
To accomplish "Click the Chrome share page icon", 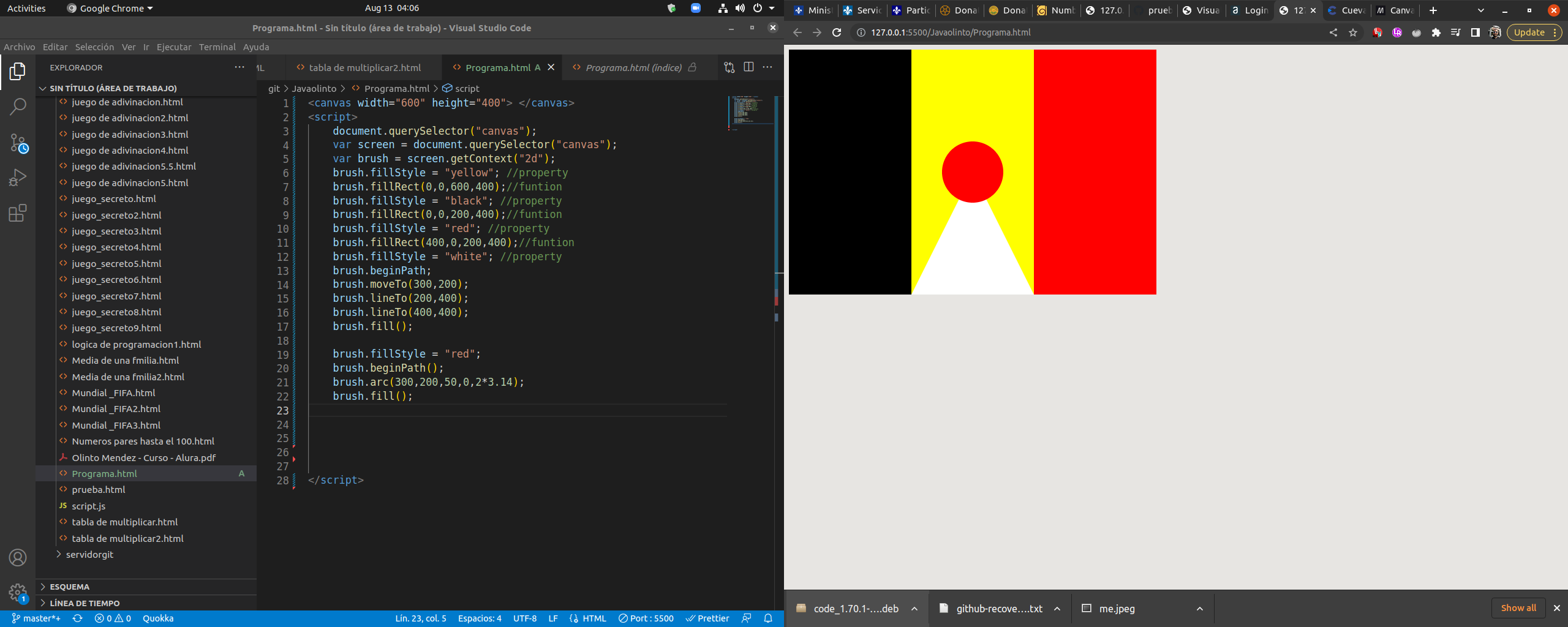I will (x=1333, y=32).
